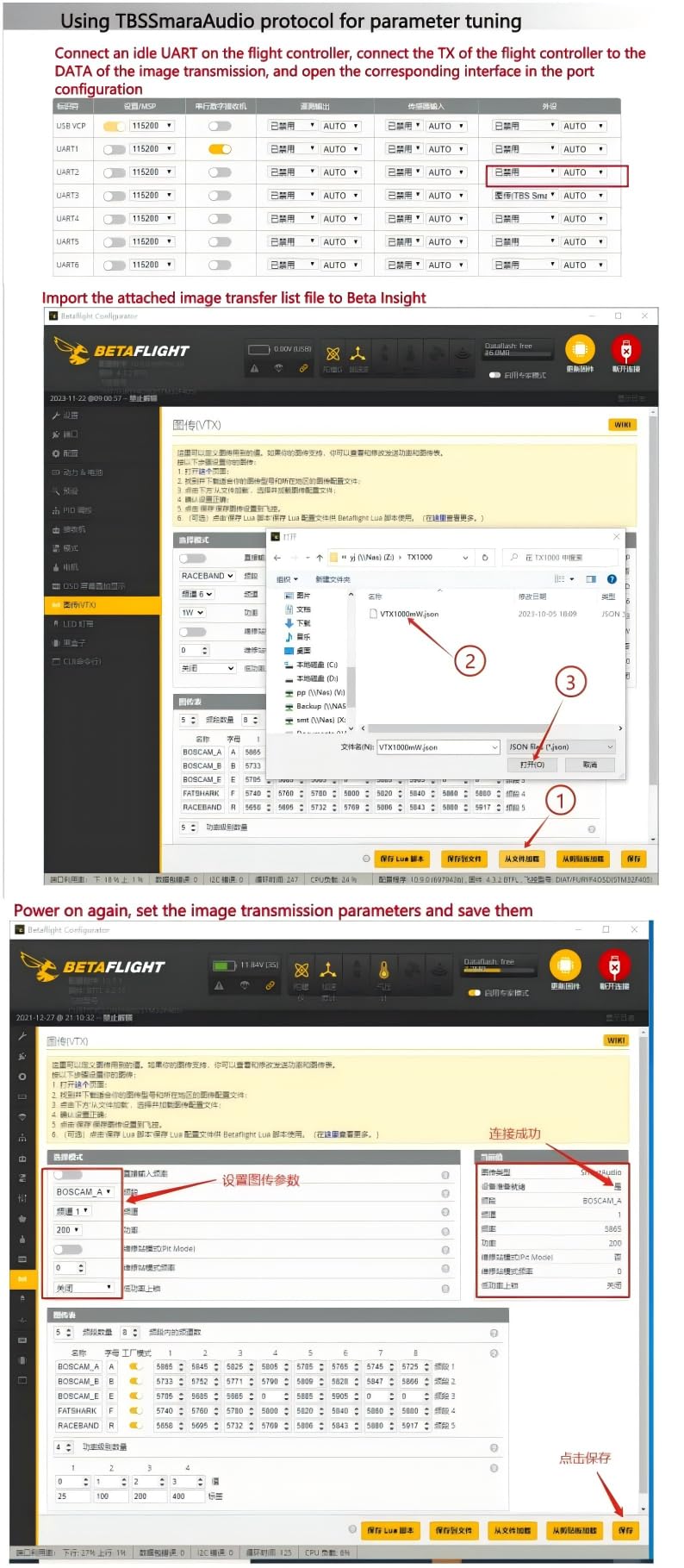The height and width of the screenshot is (1568, 684).
Task: Click Dataflash free usage bar, bottom window
Action: (x=500, y=971)
